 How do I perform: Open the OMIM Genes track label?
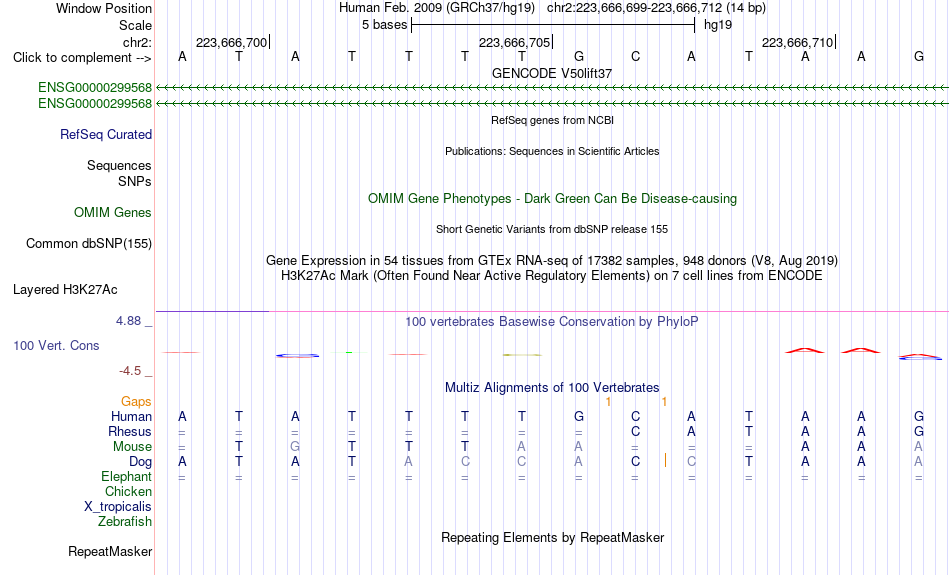(113, 213)
